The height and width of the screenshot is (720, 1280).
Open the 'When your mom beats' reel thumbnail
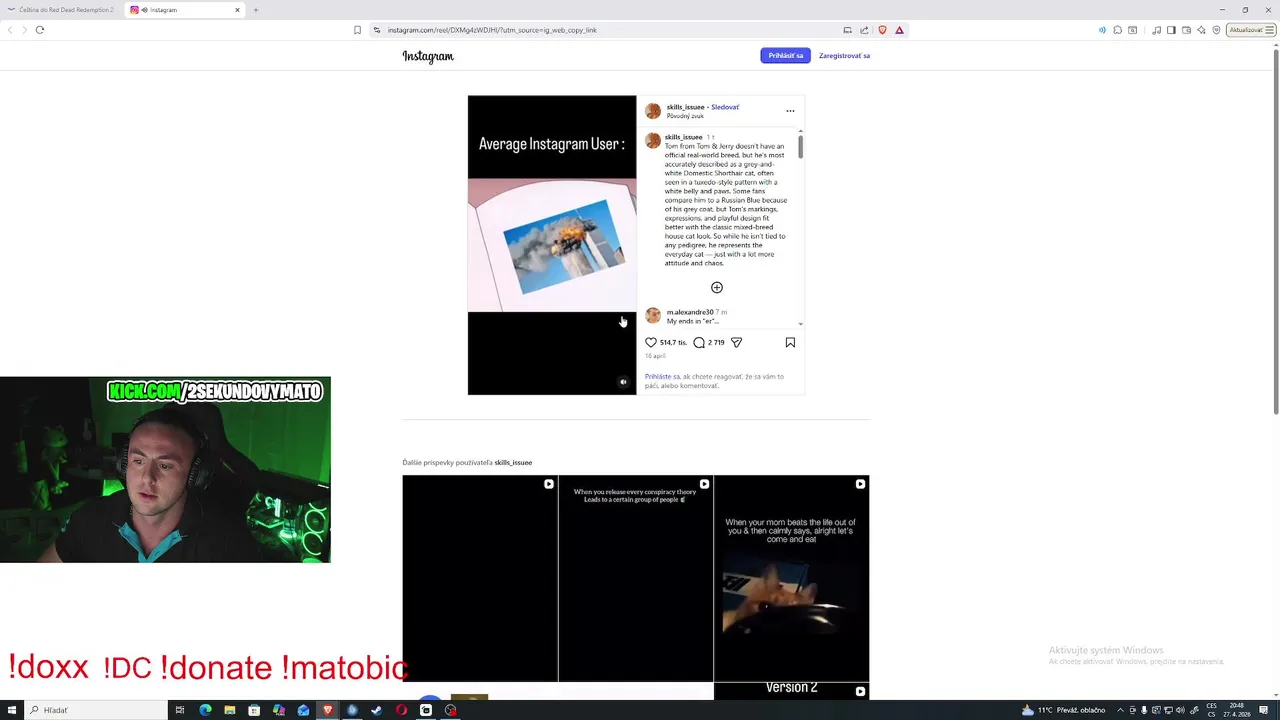792,578
